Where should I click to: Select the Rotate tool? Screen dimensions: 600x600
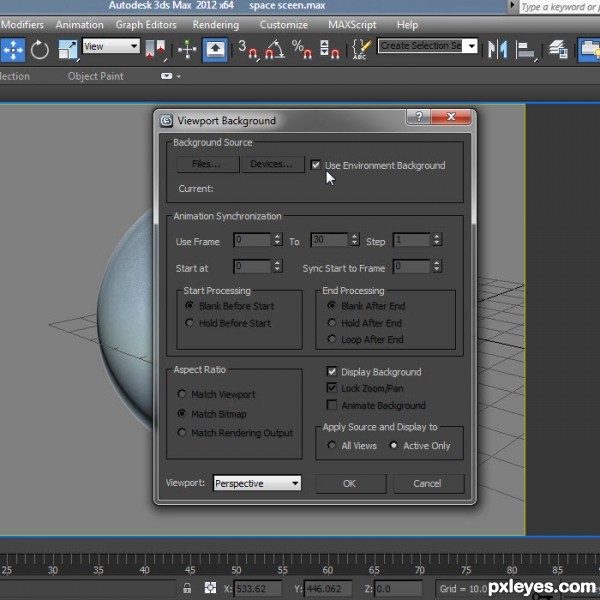(x=40, y=50)
